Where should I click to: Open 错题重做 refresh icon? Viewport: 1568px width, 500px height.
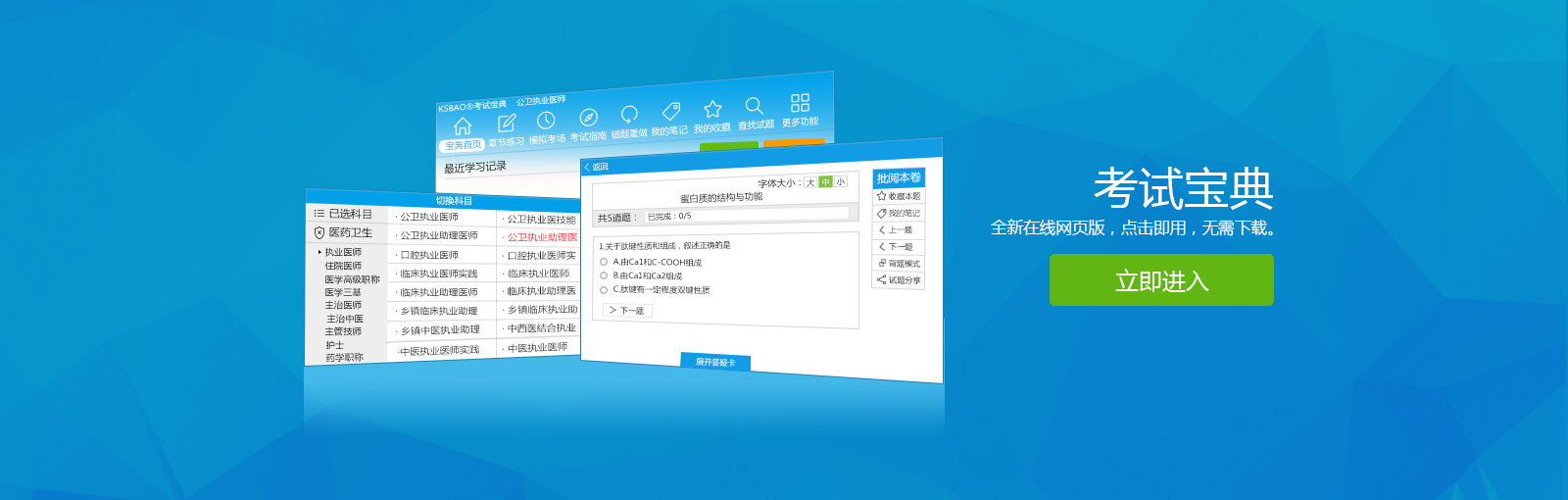(x=629, y=114)
